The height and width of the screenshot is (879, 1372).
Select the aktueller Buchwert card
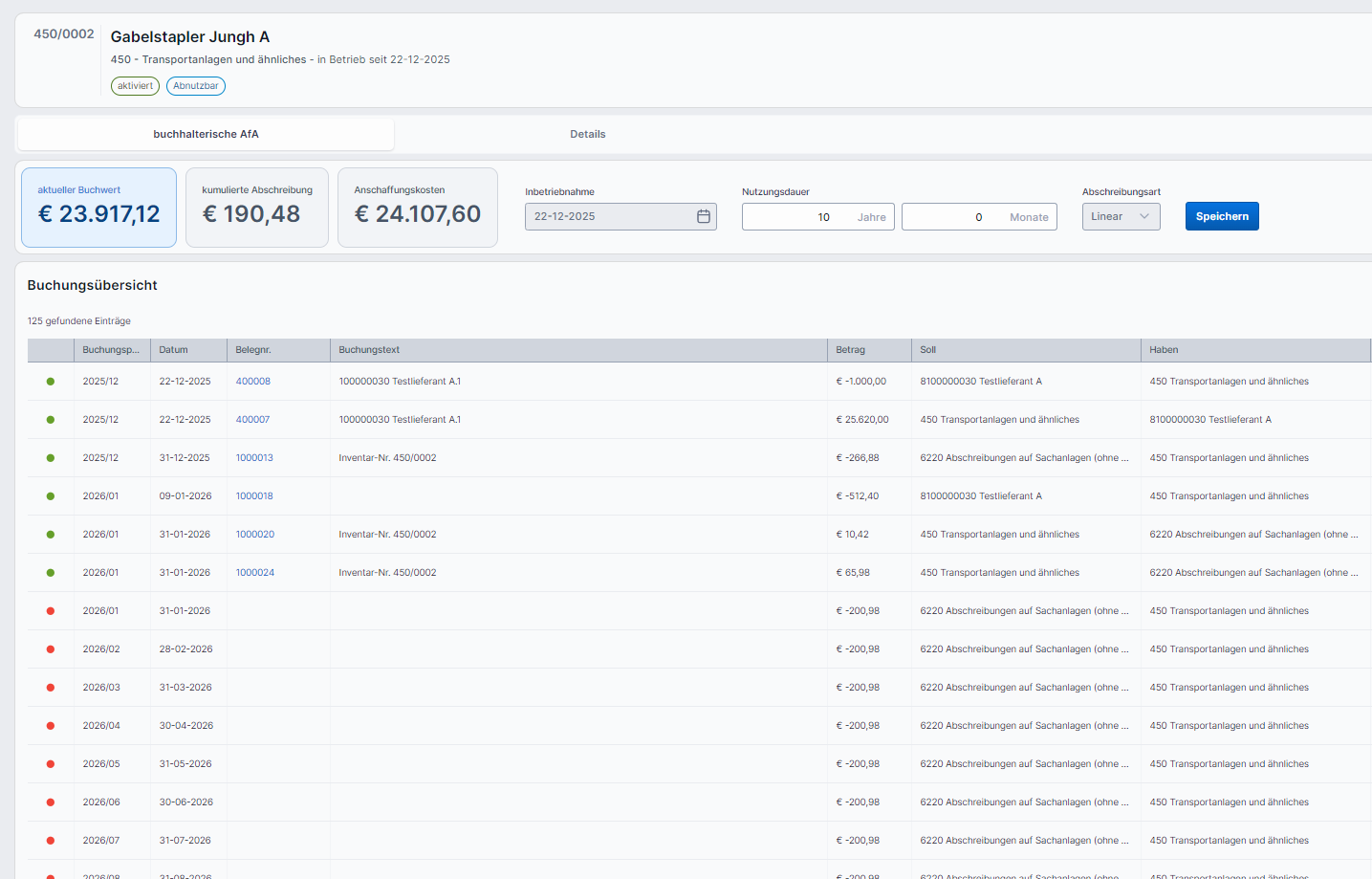(98, 208)
